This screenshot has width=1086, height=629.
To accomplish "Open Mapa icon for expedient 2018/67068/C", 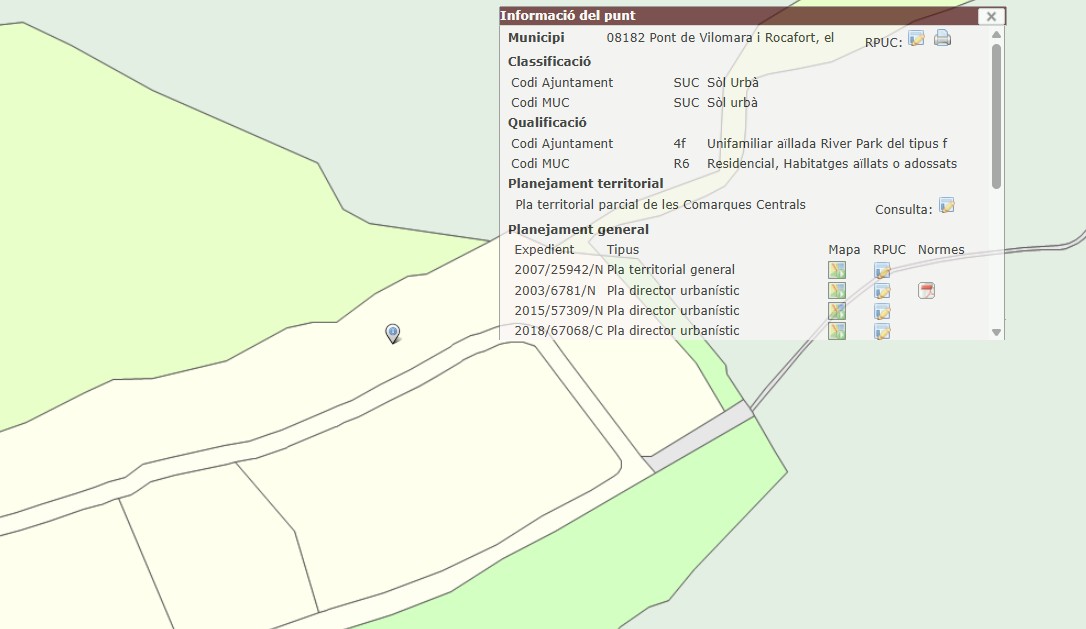I will click(x=837, y=331).
